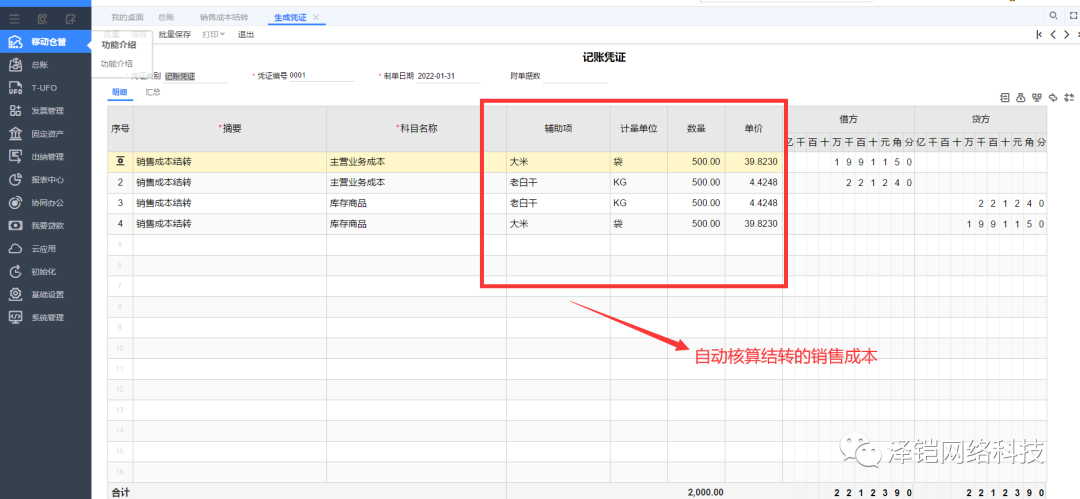This screenshot has width=1080, height=499.
Task: Select 大米 auxiliary cell in row one
Action: tap(557, 161)
